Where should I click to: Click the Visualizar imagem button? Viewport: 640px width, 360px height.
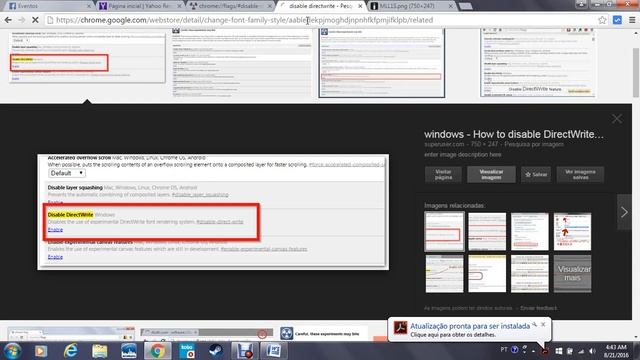coord(491,174)
